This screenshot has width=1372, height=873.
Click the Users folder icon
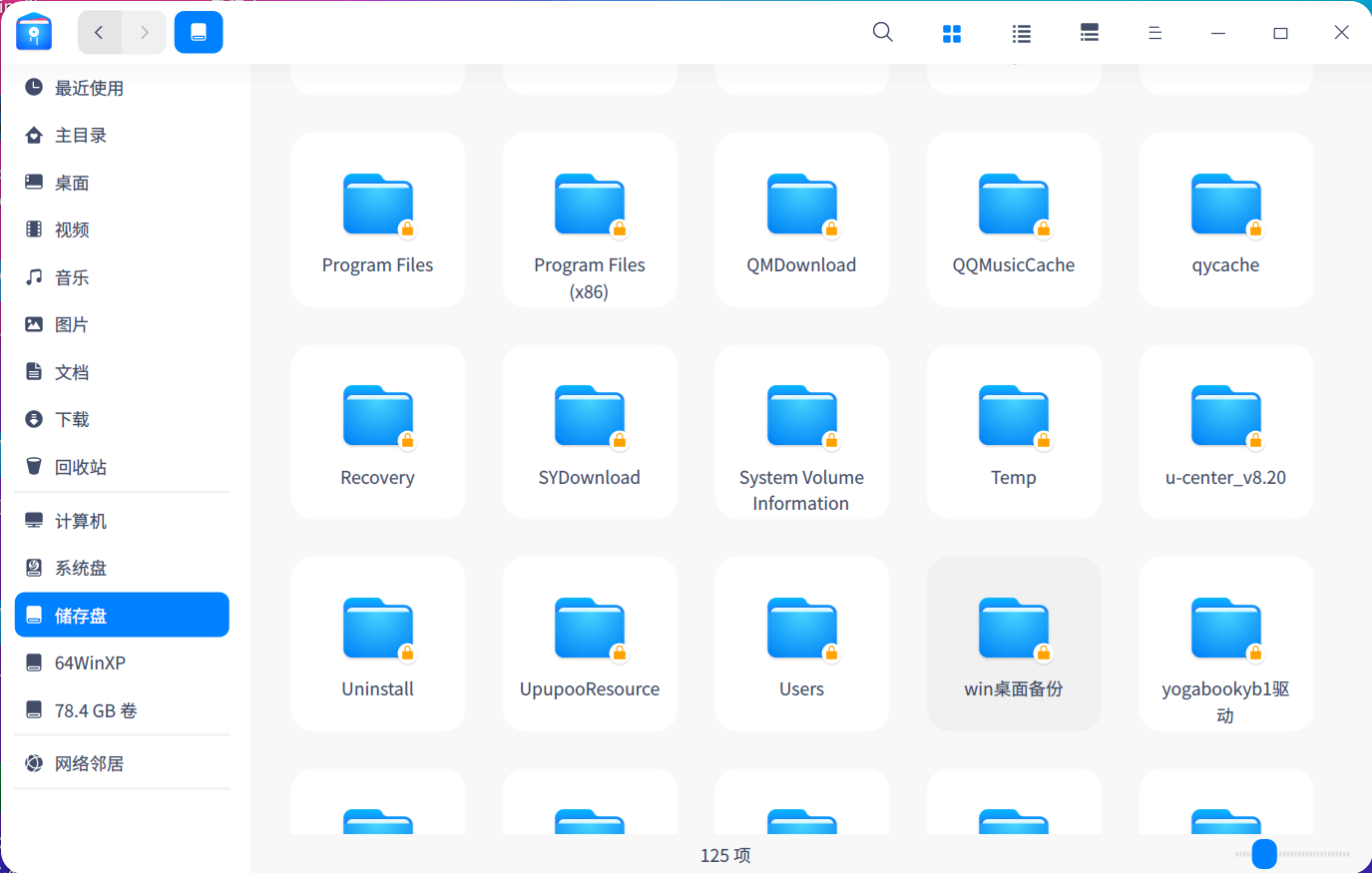[x=801, y=630]
